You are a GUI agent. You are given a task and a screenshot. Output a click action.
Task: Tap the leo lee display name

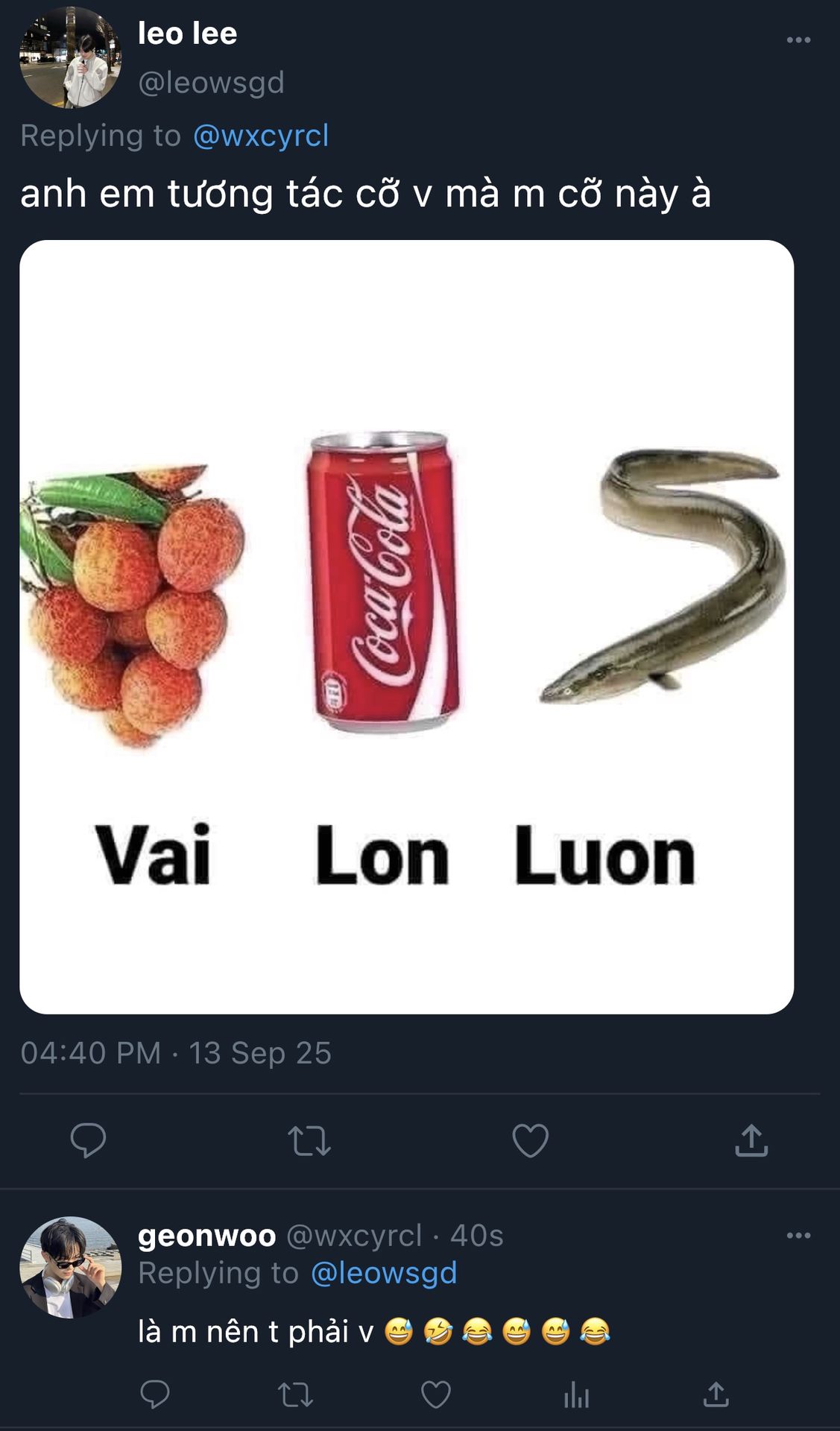tap(188, 34)
